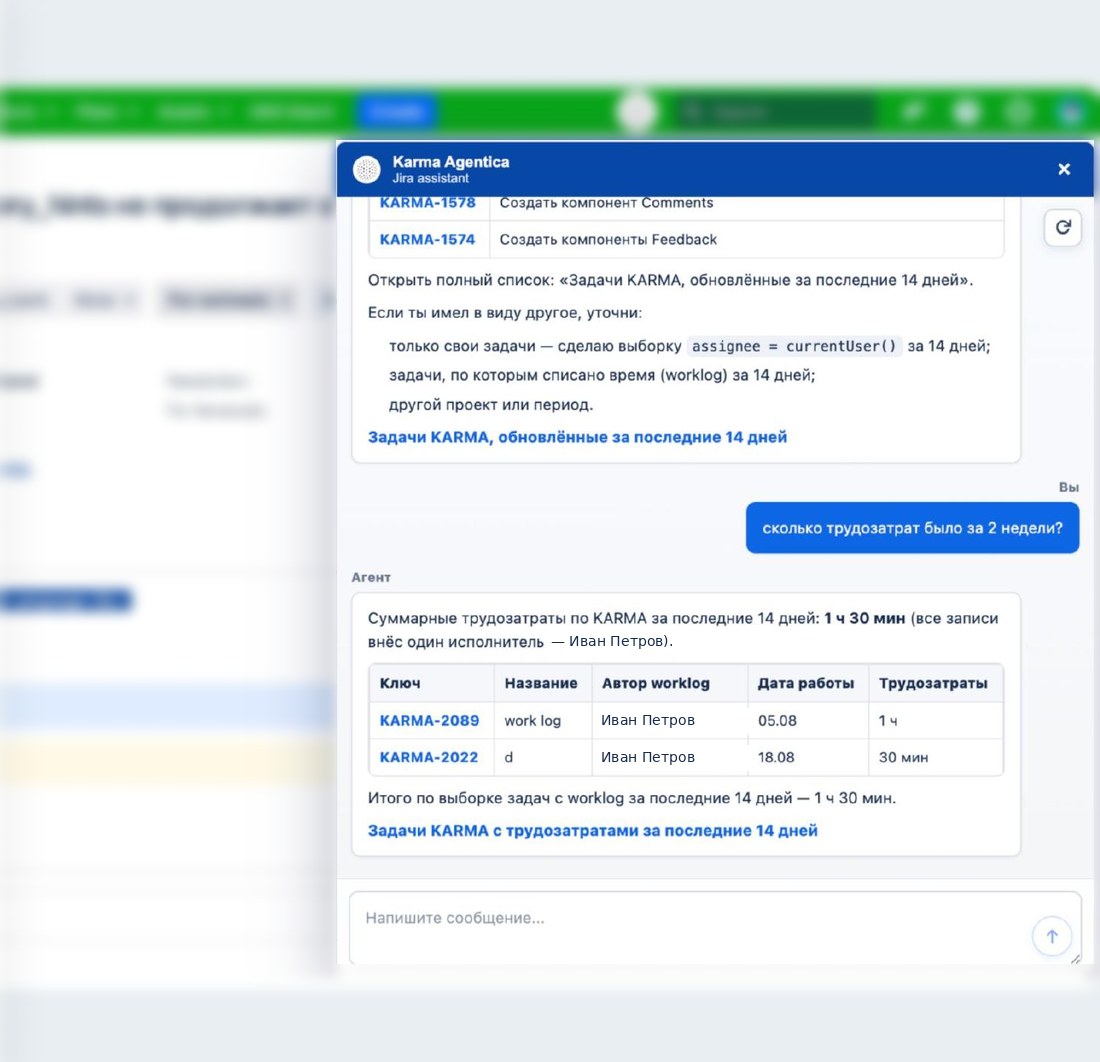
Task: Click the 'Название' column header
Action: pos(541,683)
